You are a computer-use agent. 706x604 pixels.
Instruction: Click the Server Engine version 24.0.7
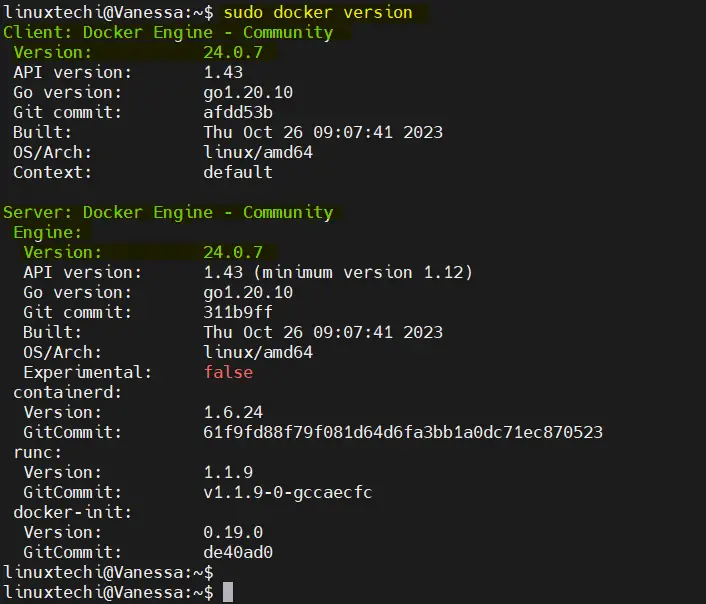[x=233, y=252]
